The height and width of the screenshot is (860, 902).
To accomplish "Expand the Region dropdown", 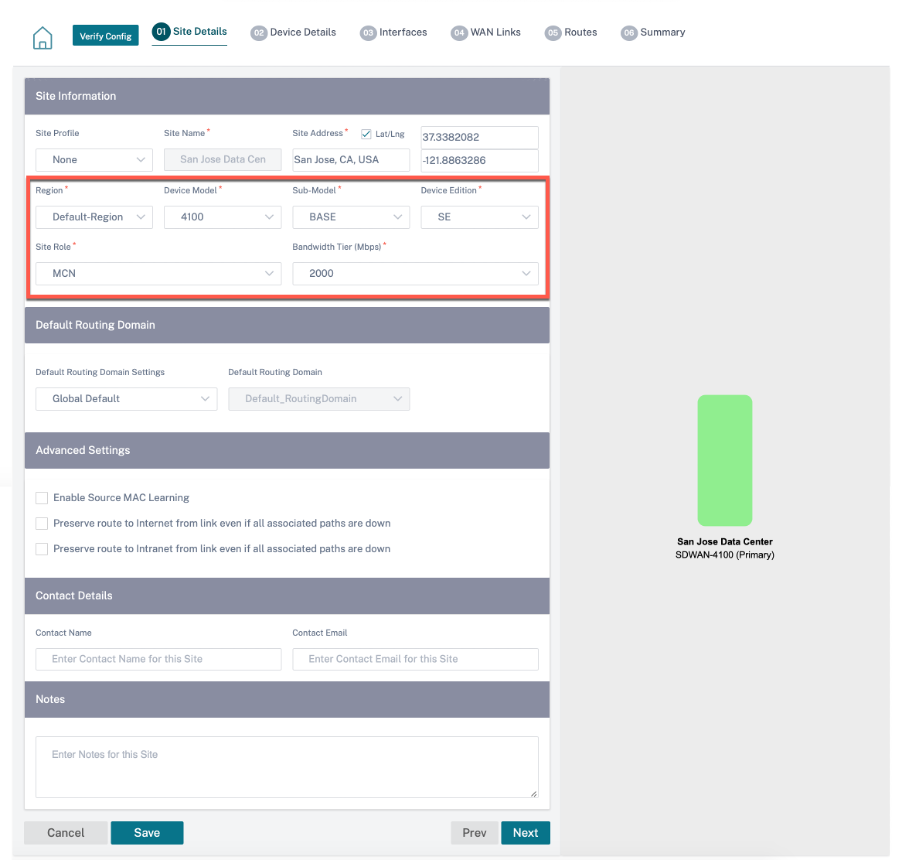I will (x=94, y=217).
